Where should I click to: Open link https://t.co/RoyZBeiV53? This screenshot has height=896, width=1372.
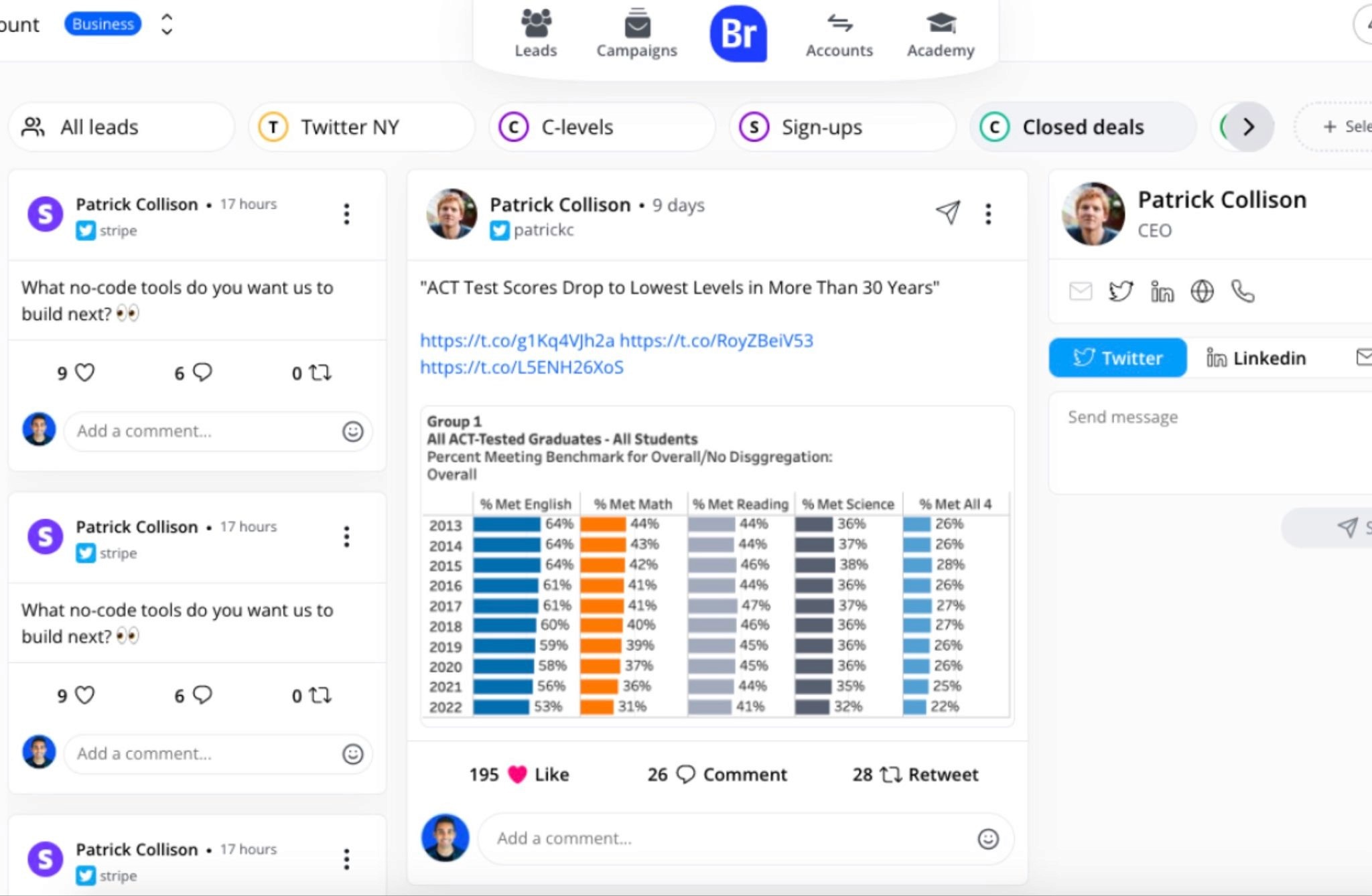click(716, 341)
